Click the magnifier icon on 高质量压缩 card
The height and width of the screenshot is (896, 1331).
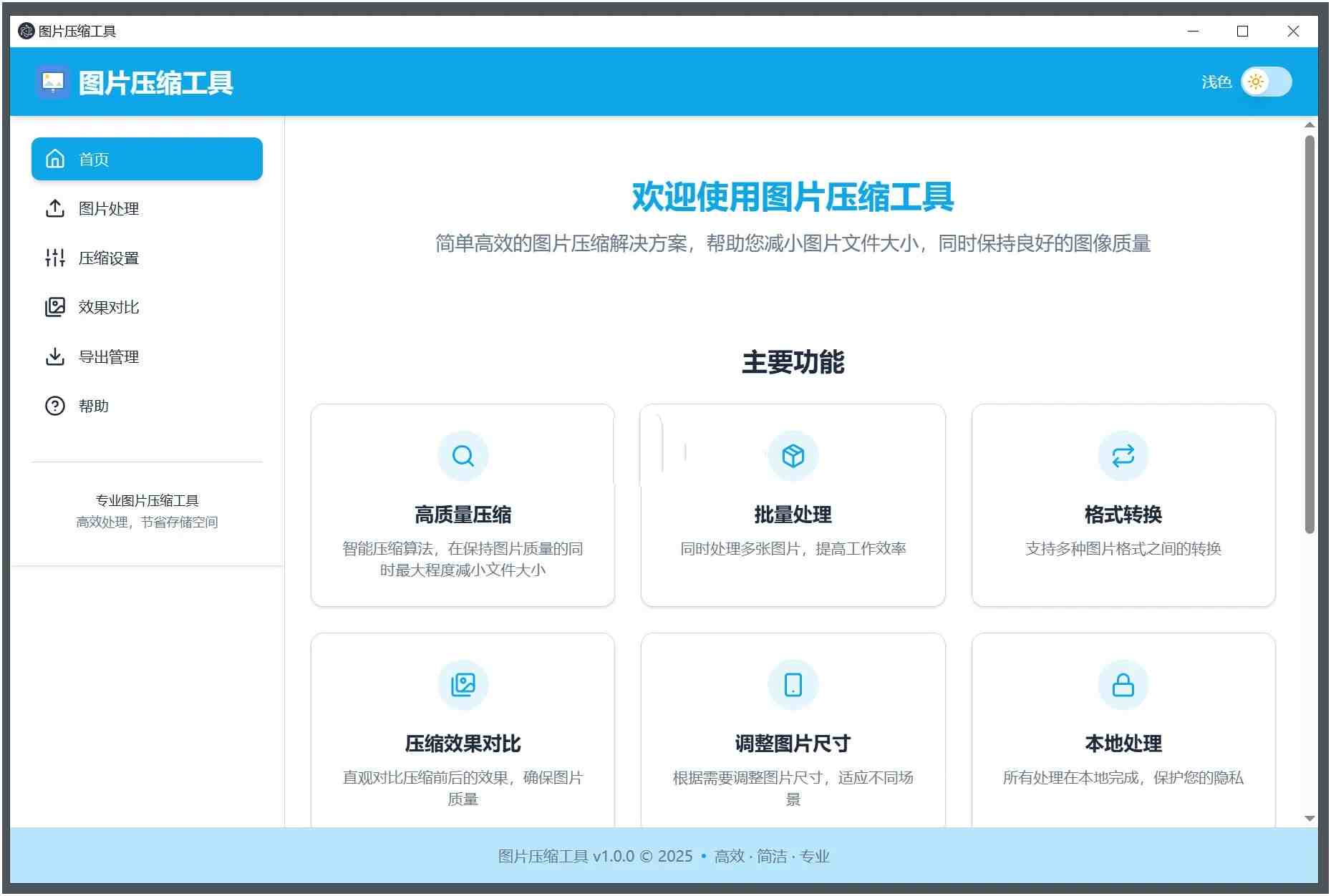(x=463, y=455)
